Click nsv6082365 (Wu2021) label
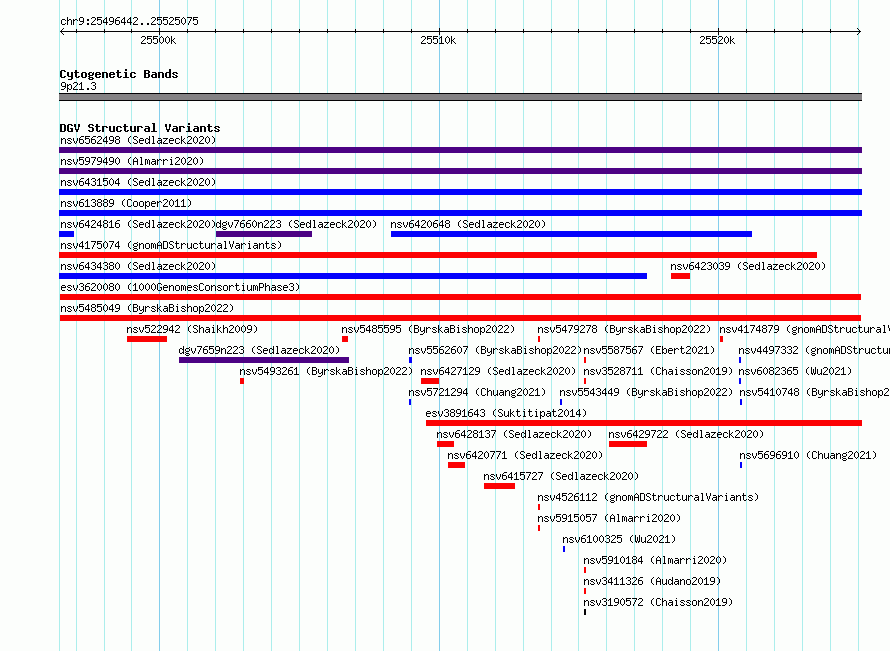 coord(795,371)
